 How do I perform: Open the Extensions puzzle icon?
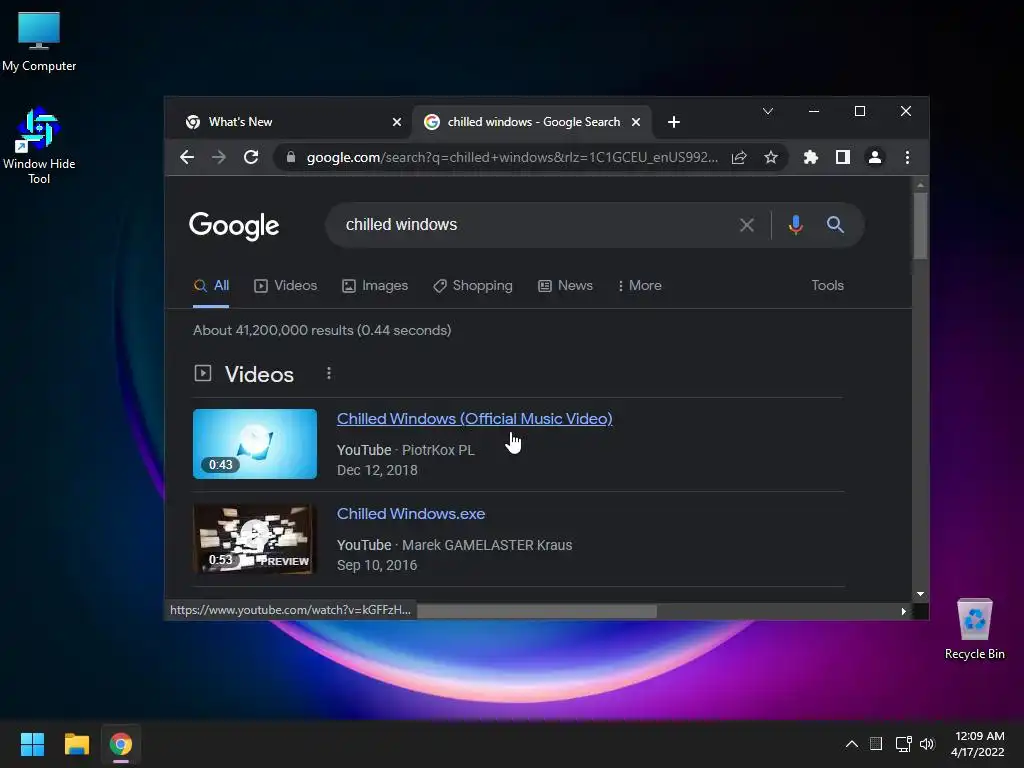(x=810, y=157)
